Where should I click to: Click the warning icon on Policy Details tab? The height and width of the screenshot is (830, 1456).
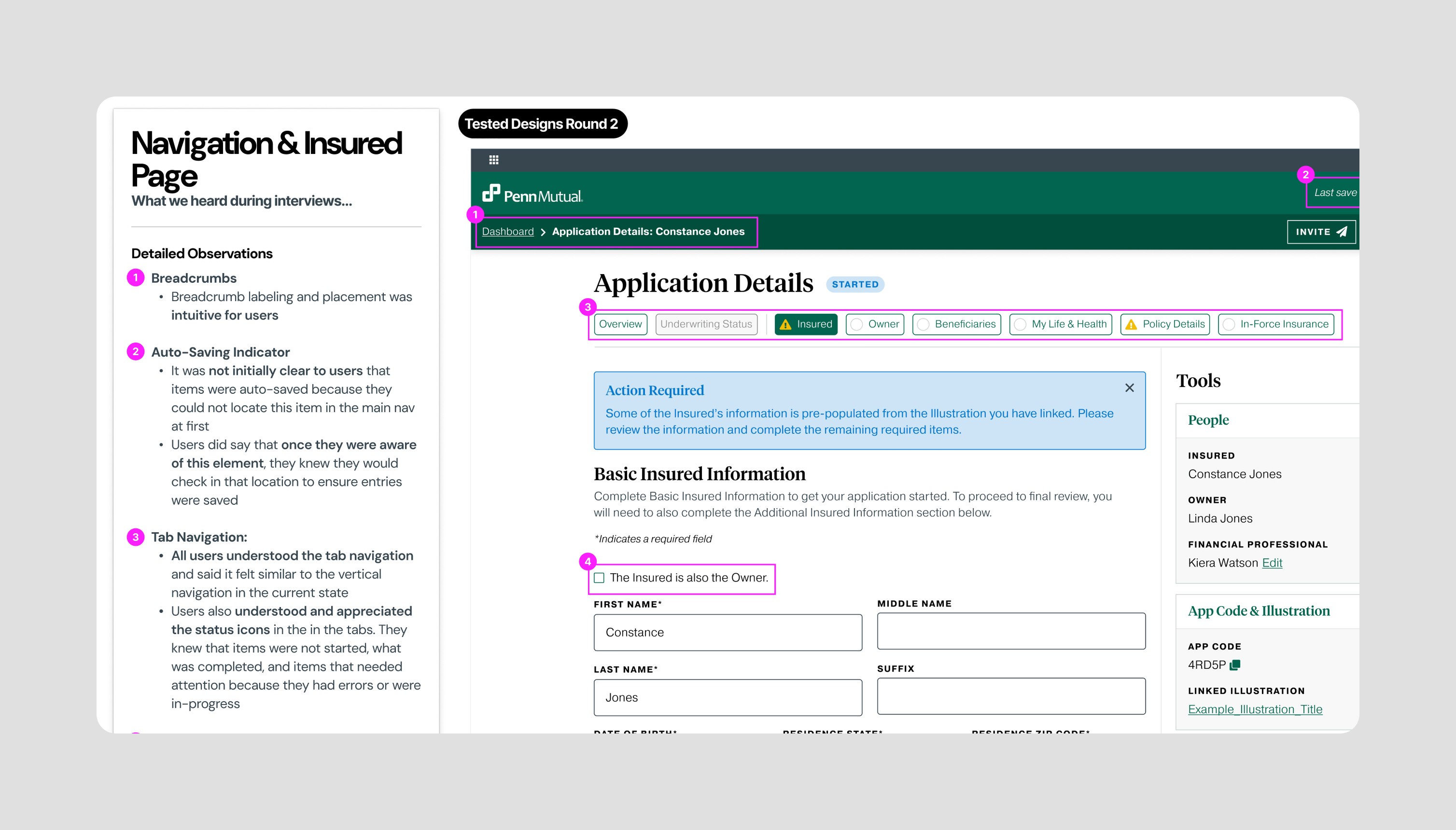pos(1131,324)
